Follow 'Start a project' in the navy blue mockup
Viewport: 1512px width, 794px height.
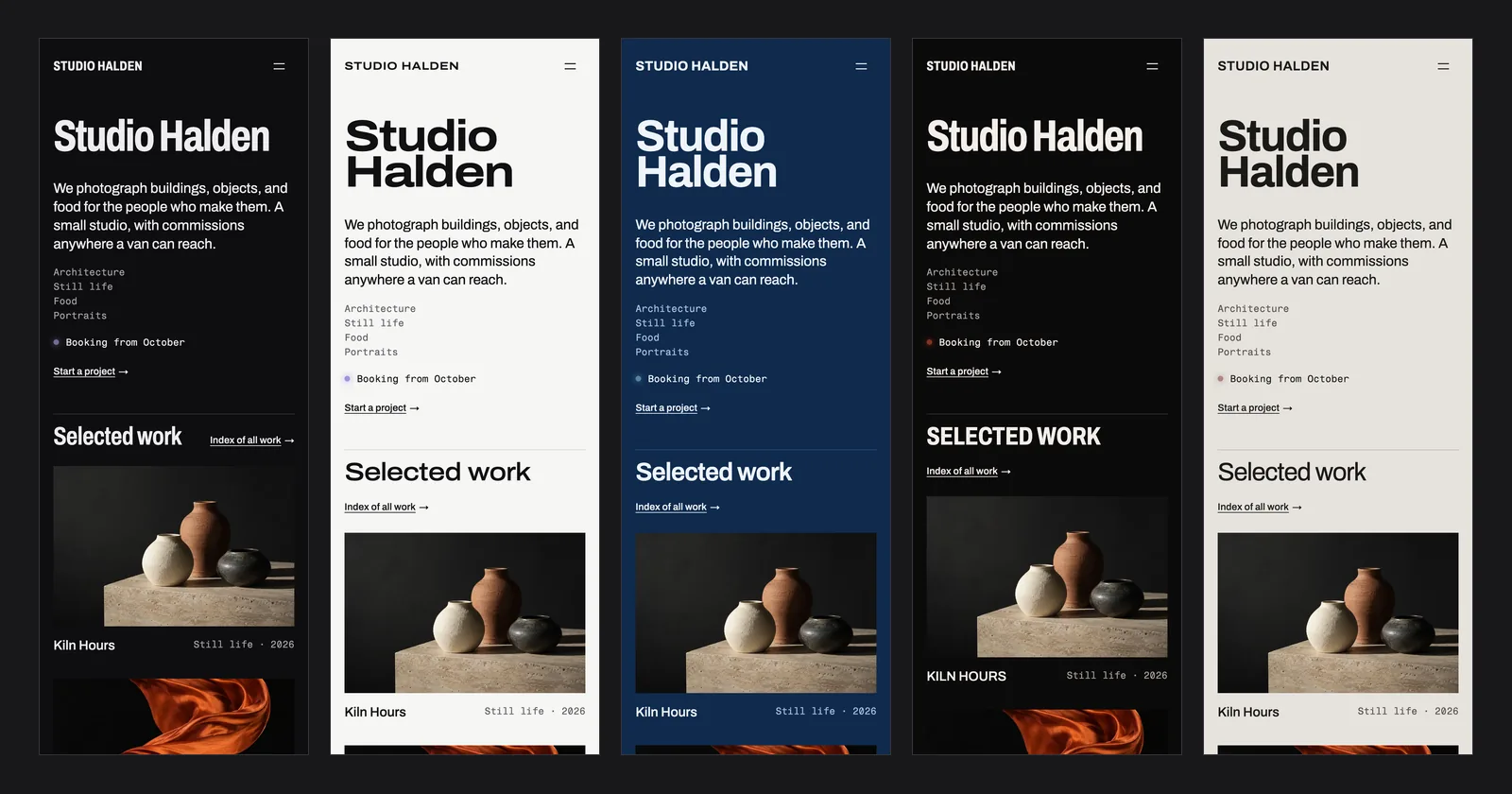tap(673, 408)
